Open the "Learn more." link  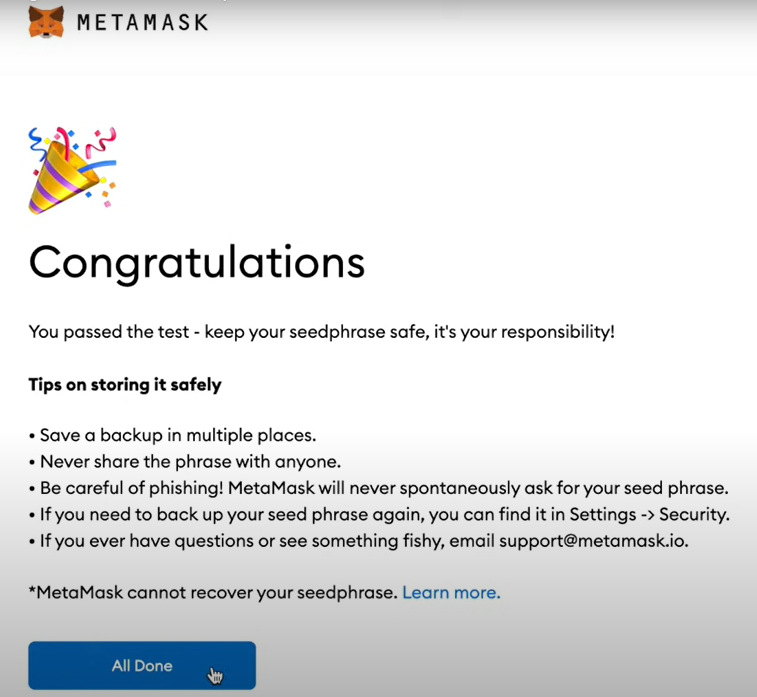tap(451, 593)
